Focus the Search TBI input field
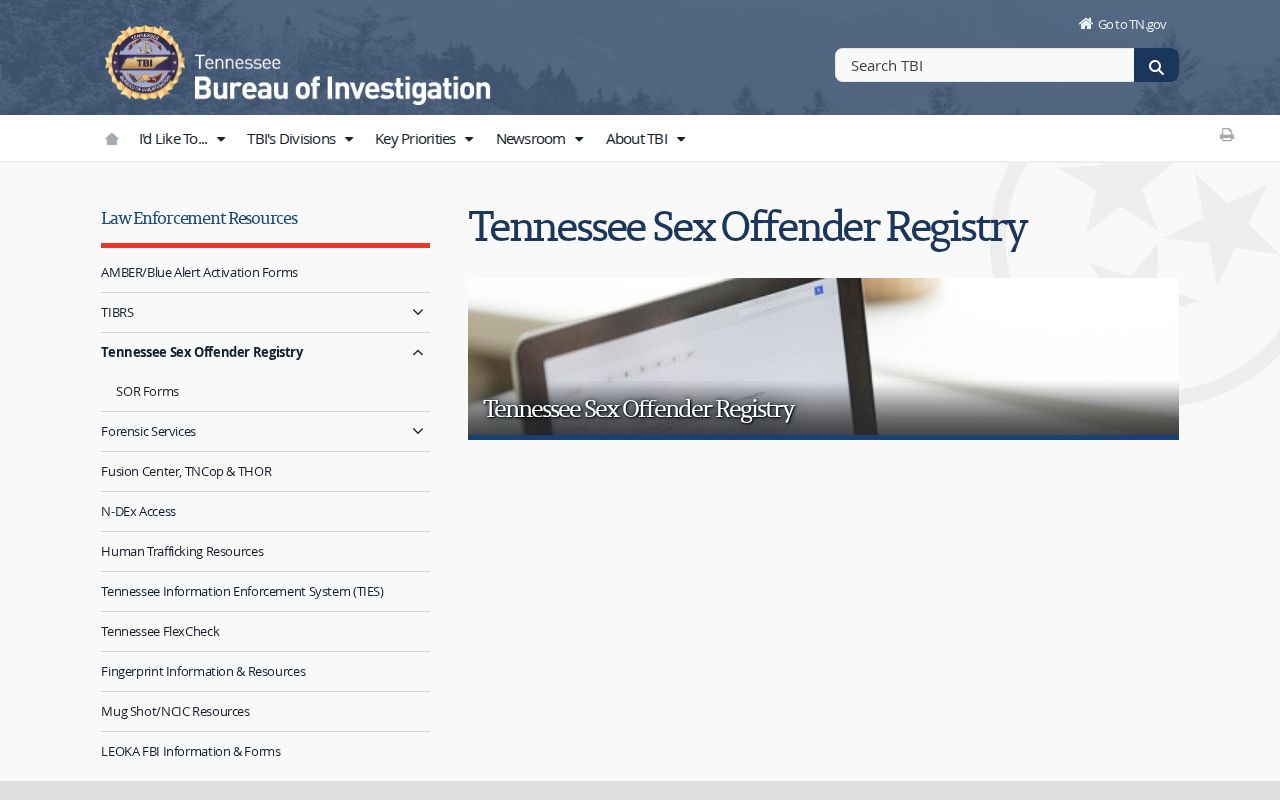This screenshot has width=1280, height=800. click(985, 66)
